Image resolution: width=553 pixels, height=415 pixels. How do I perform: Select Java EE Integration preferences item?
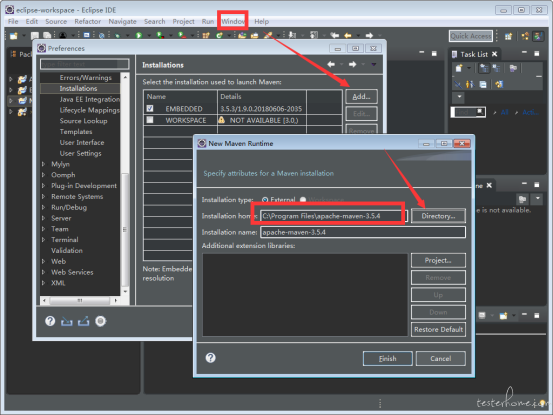tap(90, 99)
